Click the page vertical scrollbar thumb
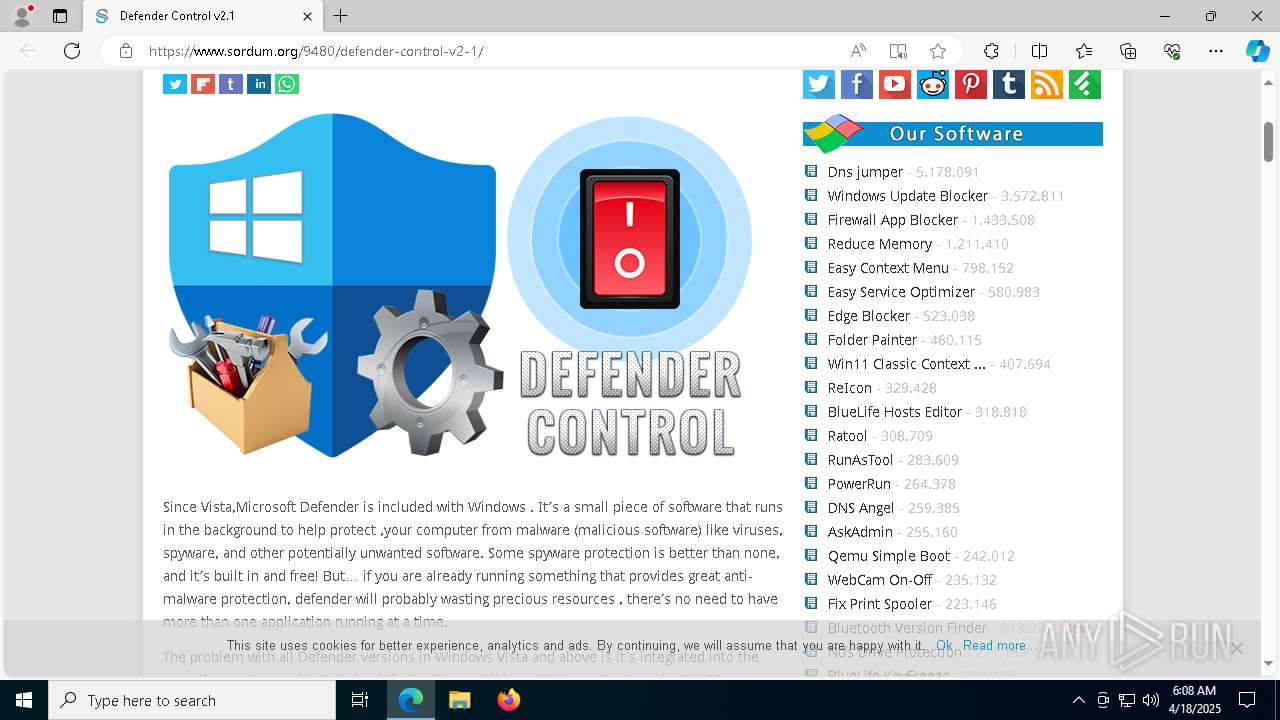1280x720 pixels. pyautogui.click(x=1268, y=140)
